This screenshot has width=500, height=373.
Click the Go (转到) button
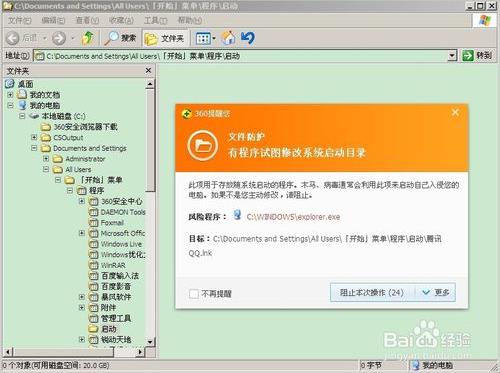[477, 55]
